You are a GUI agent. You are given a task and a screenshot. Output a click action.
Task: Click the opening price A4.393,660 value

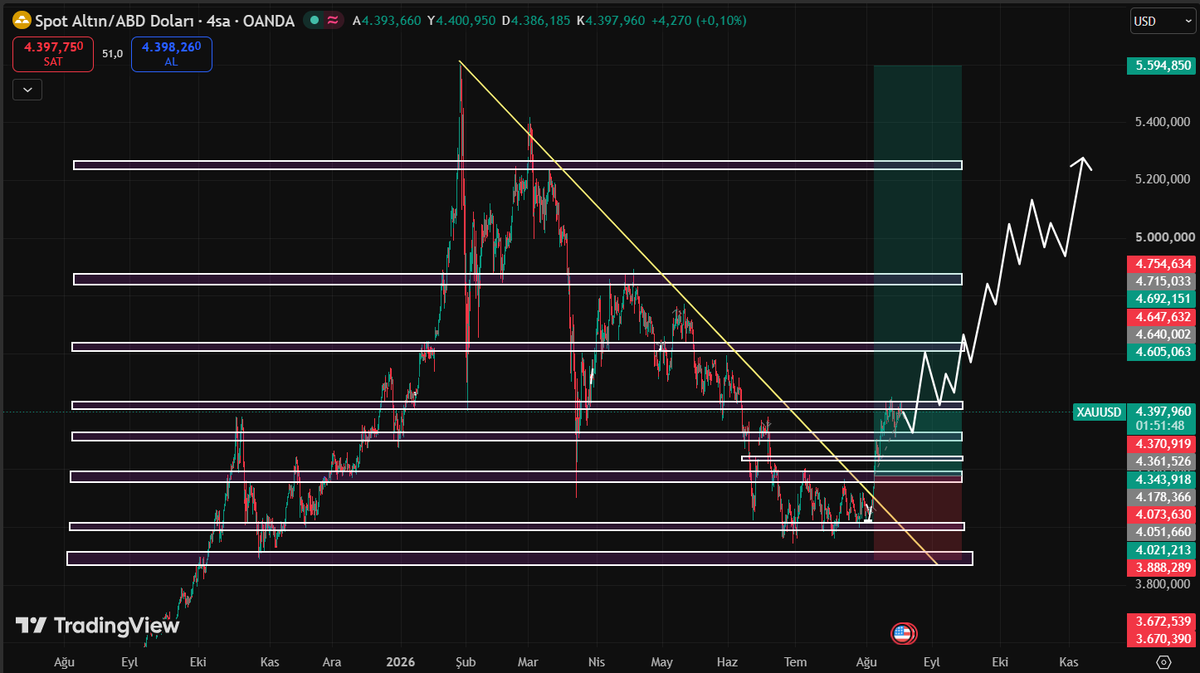pyautogui.click(x=385, y=20)
